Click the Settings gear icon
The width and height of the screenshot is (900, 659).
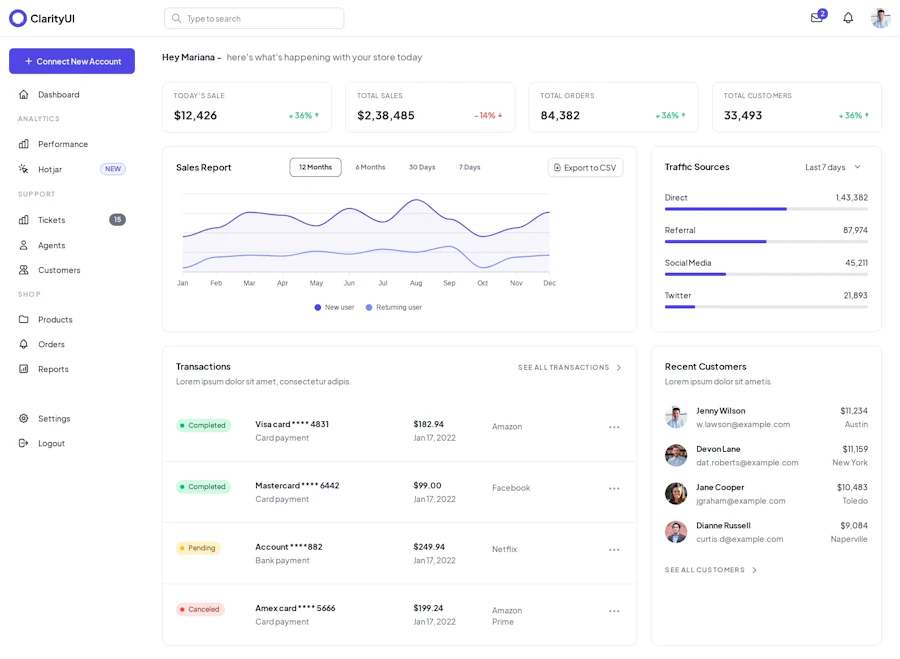click(24, 418)
